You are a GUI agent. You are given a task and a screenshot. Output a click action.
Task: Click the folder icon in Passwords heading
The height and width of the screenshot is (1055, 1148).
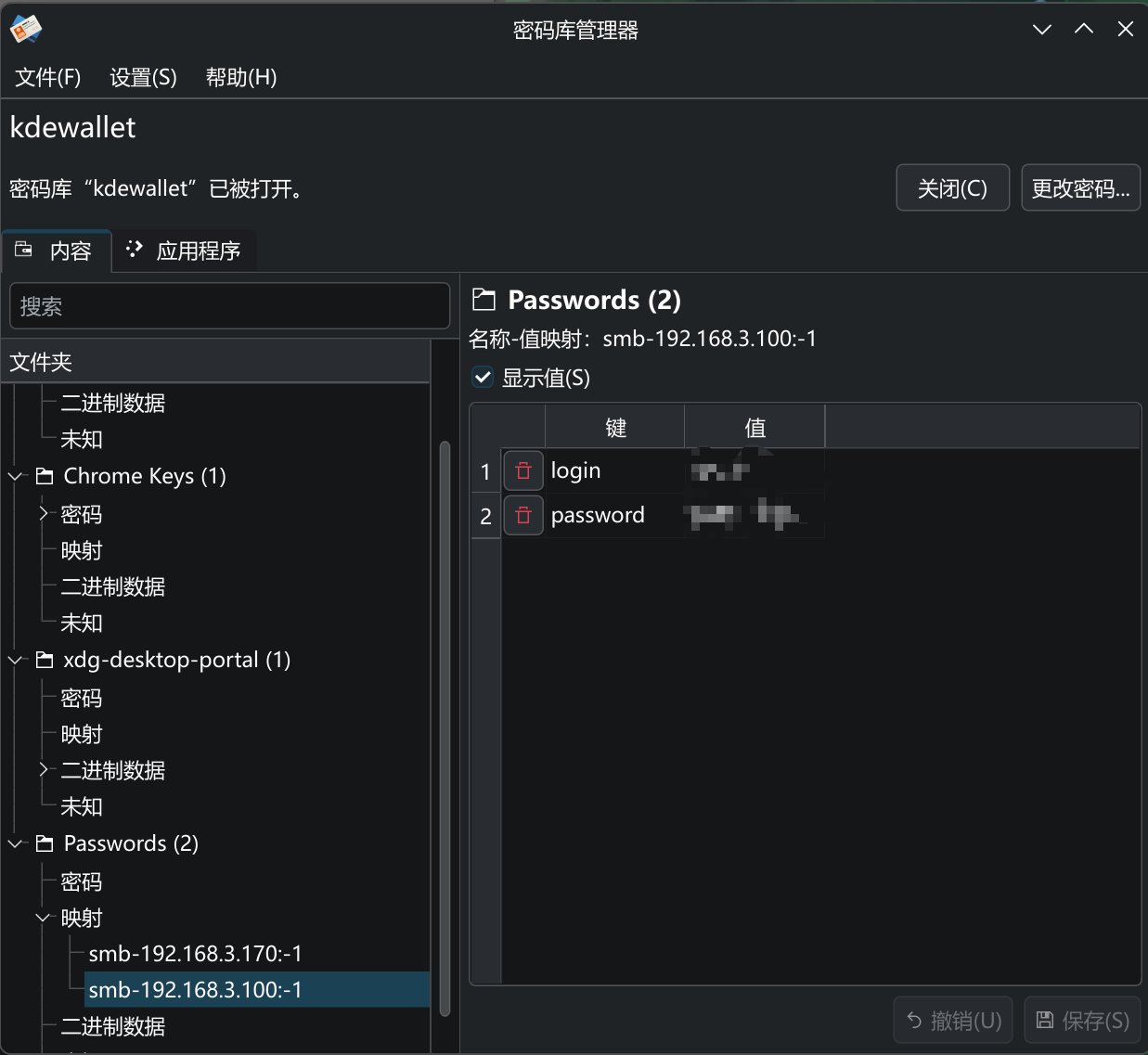(484, 300)
